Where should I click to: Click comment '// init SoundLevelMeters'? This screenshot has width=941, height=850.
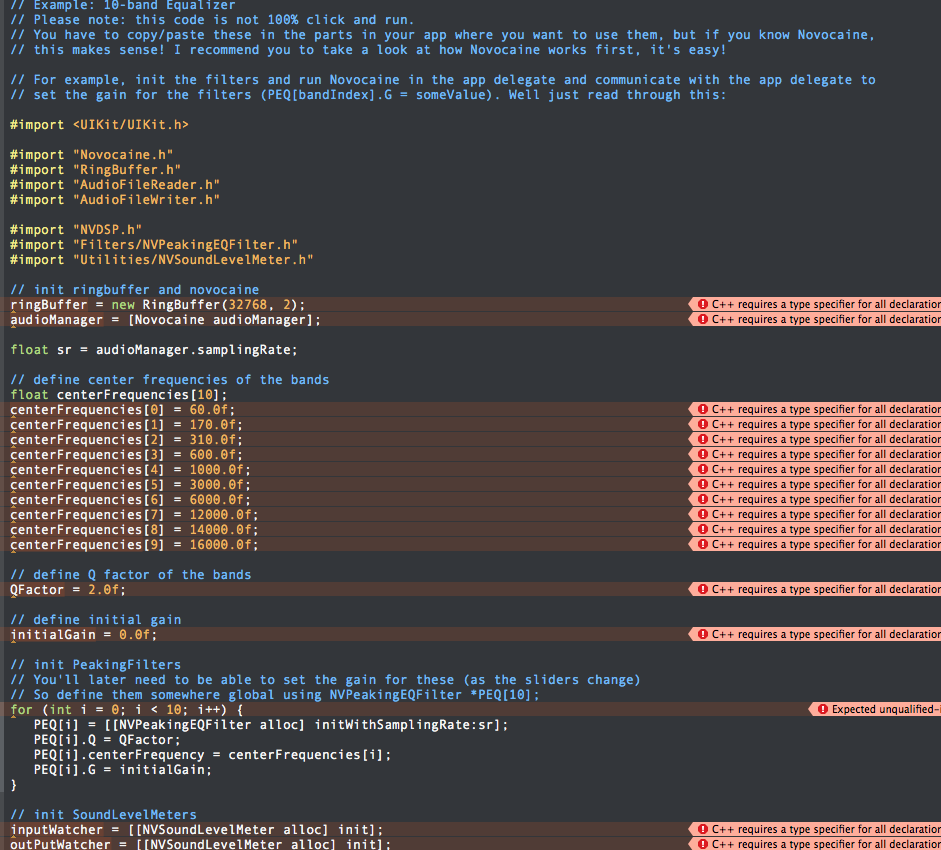click(x=104, y=815)
